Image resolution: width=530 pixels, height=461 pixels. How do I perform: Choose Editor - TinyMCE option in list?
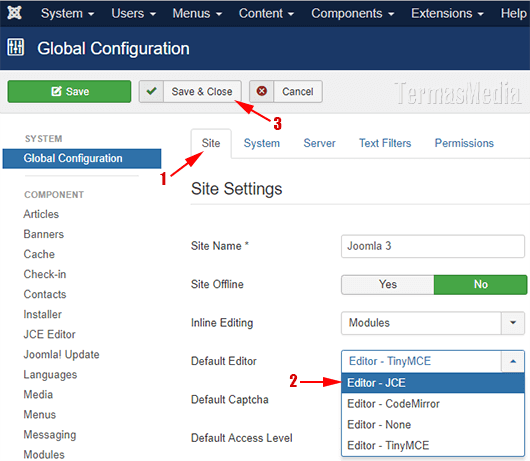(x=433, y=445)
